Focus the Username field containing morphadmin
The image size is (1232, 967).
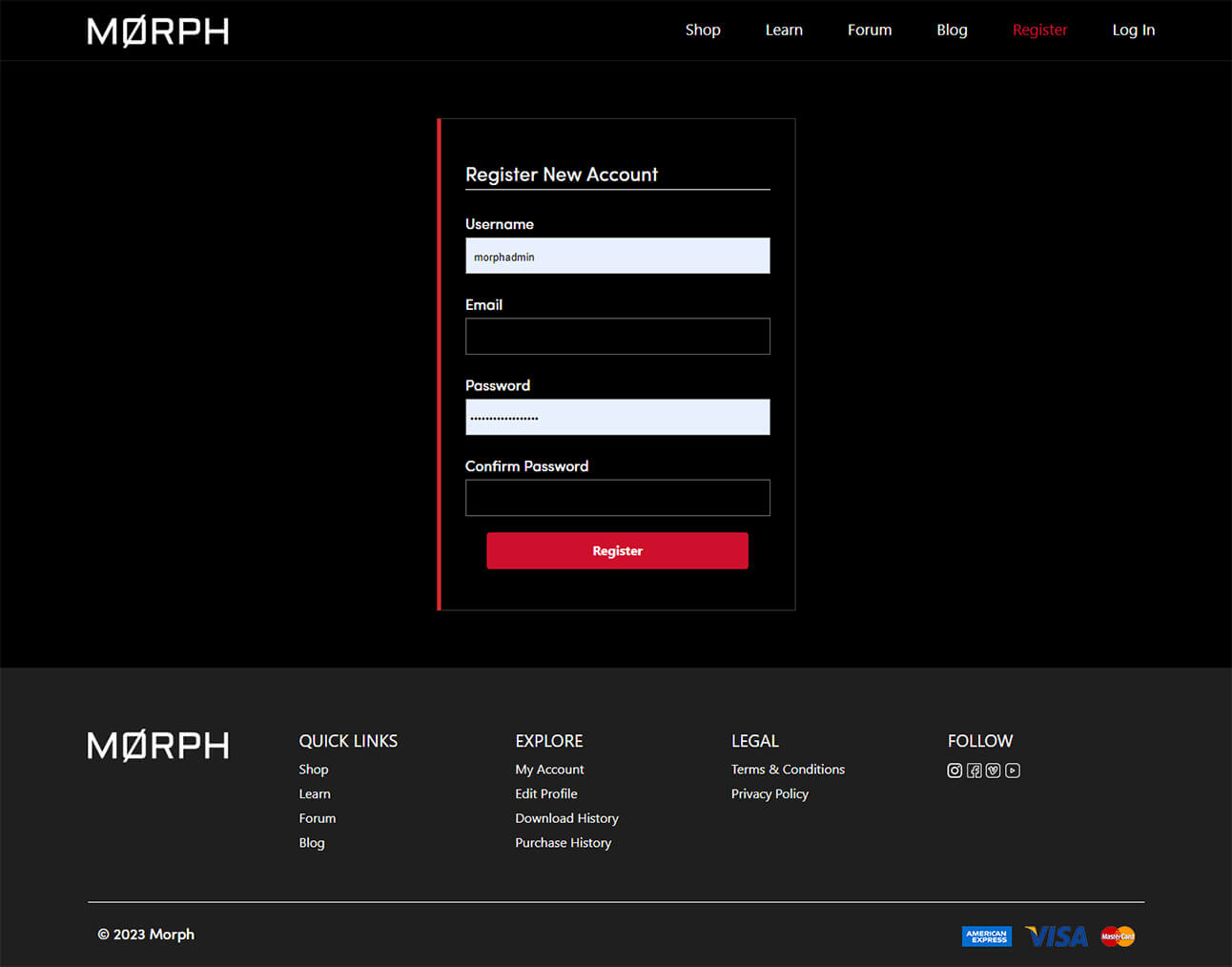click(x=617, y=256)
